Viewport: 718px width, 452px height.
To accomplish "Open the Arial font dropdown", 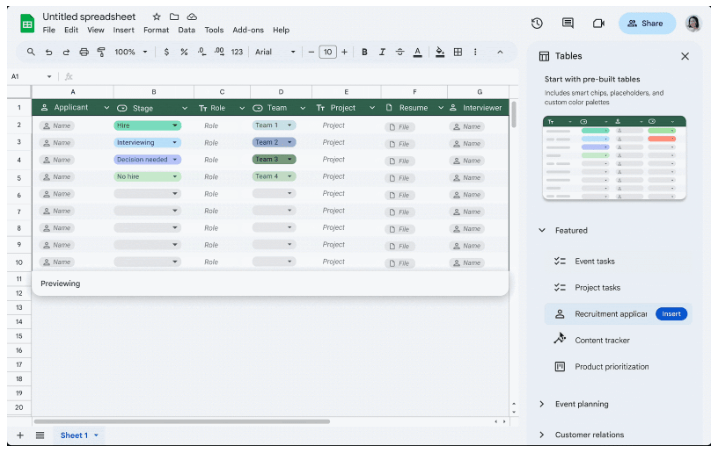I will click(275, 52).
